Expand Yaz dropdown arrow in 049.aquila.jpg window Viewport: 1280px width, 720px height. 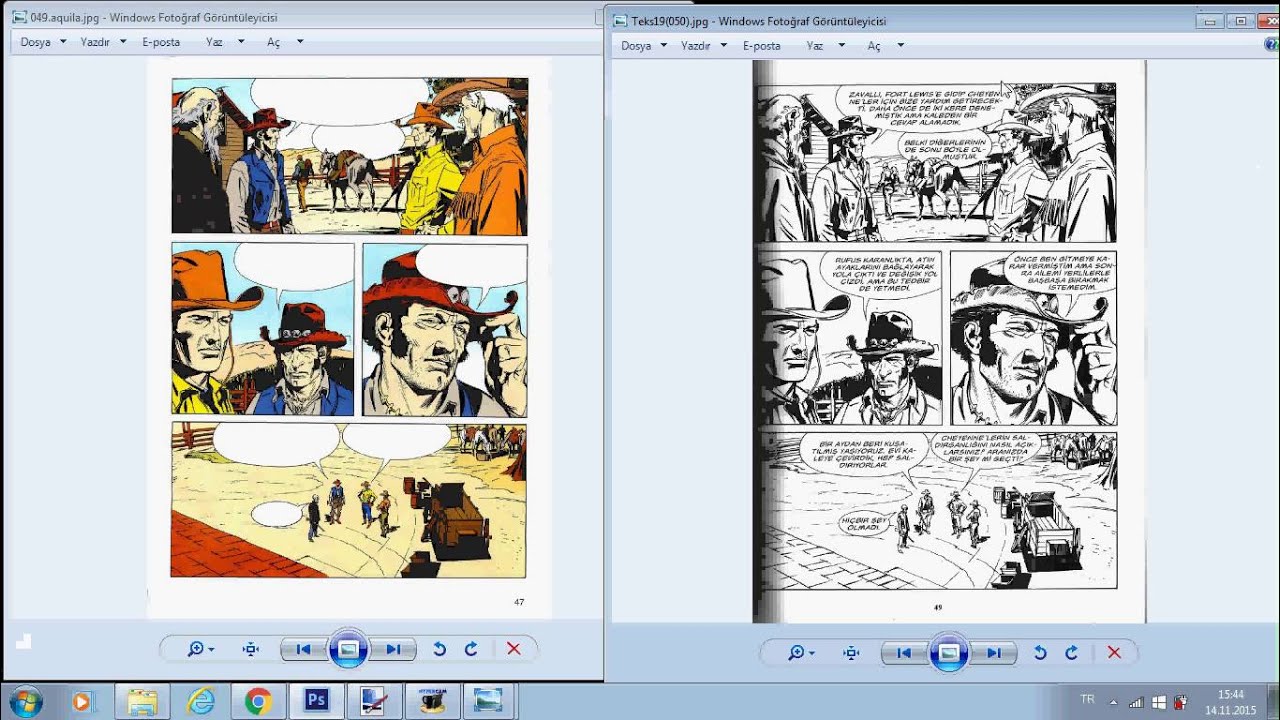click(x=241, y=42)
